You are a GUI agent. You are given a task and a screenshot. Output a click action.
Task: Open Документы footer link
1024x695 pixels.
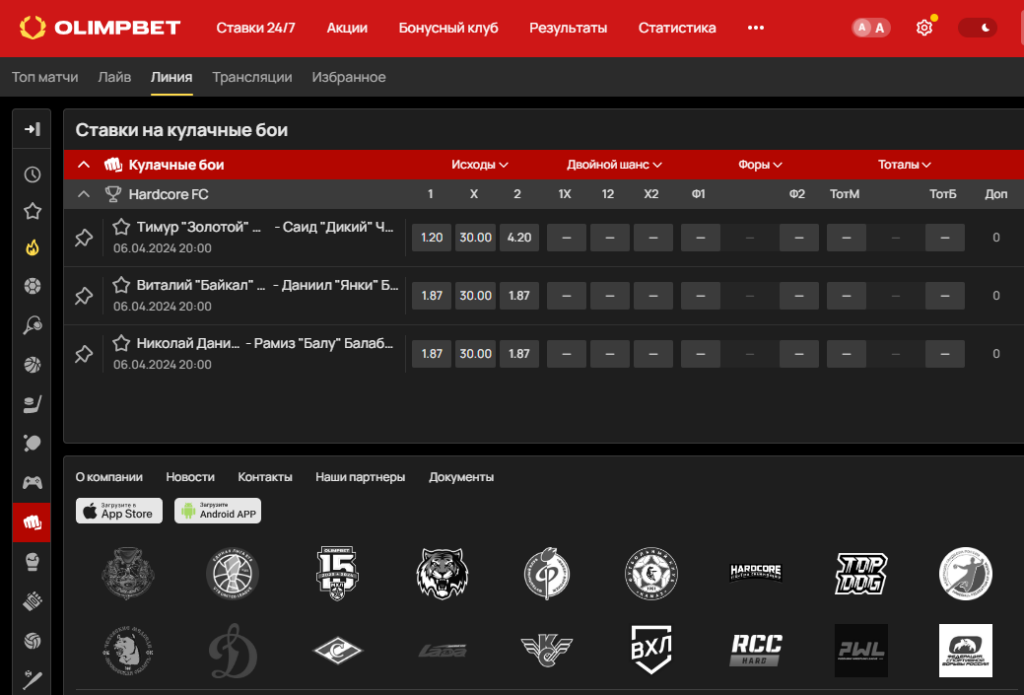(x=461, y=477)
